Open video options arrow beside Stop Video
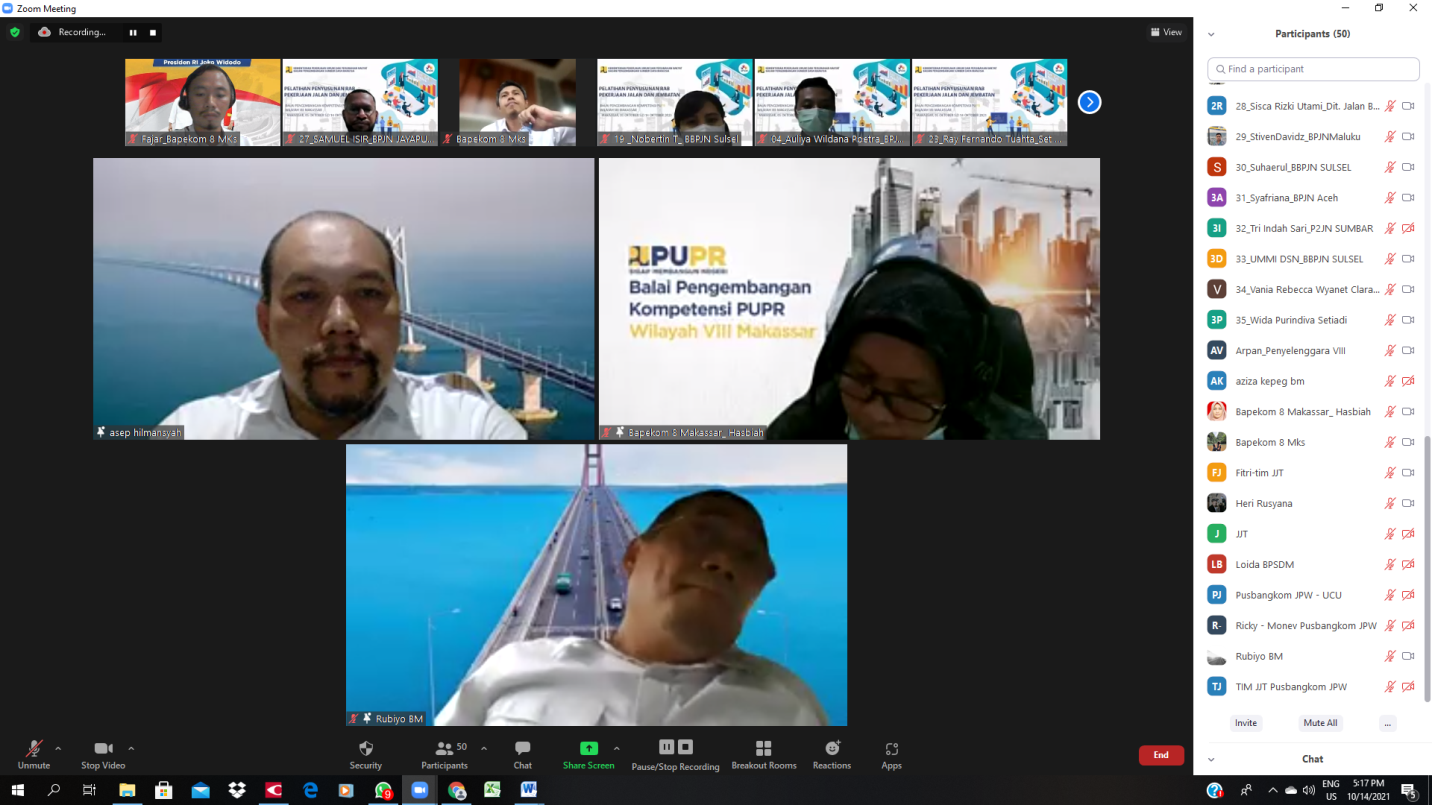The image size is (1432, 805). tap(131, 748)
